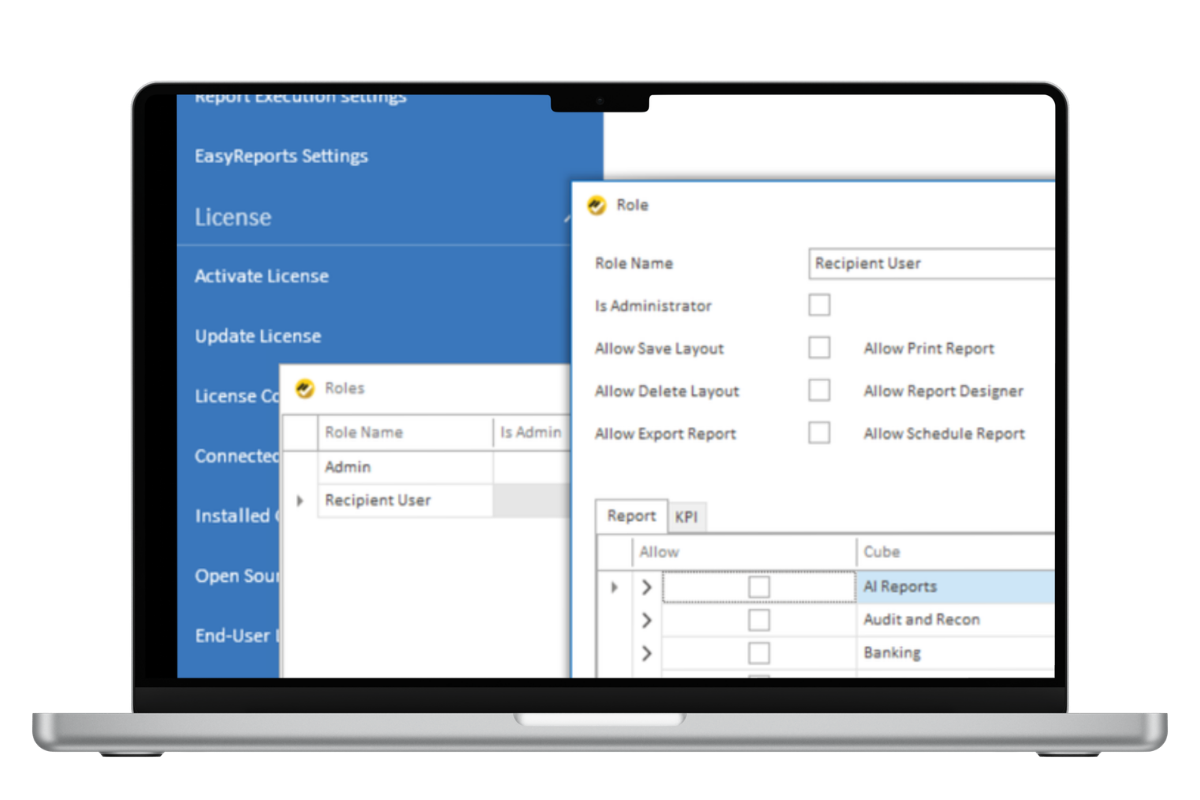
Task: Click the Role Name input field
Action: (x=930, y=263)
